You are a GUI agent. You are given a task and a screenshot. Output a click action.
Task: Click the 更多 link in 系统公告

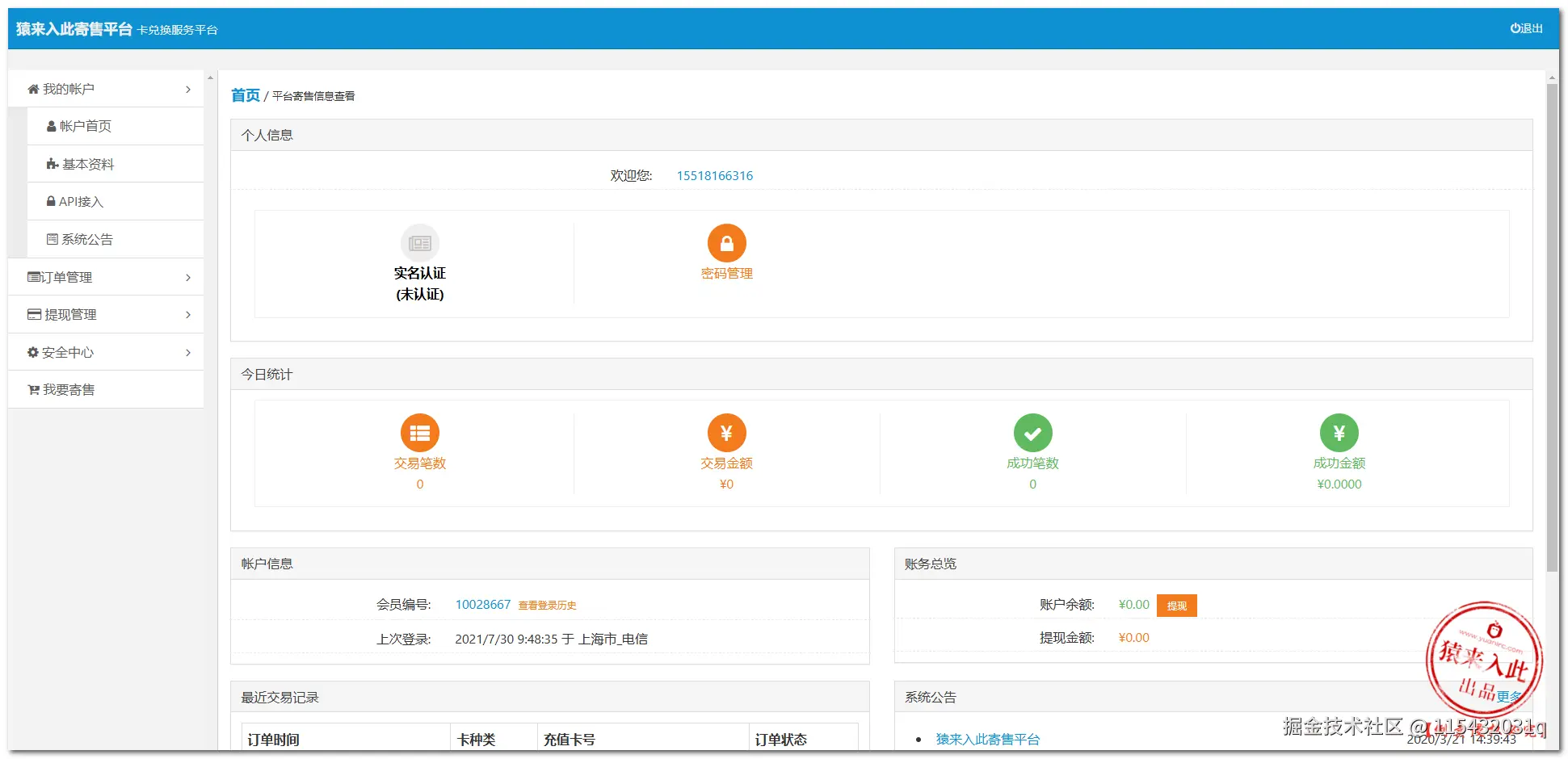click(1509, 697)
